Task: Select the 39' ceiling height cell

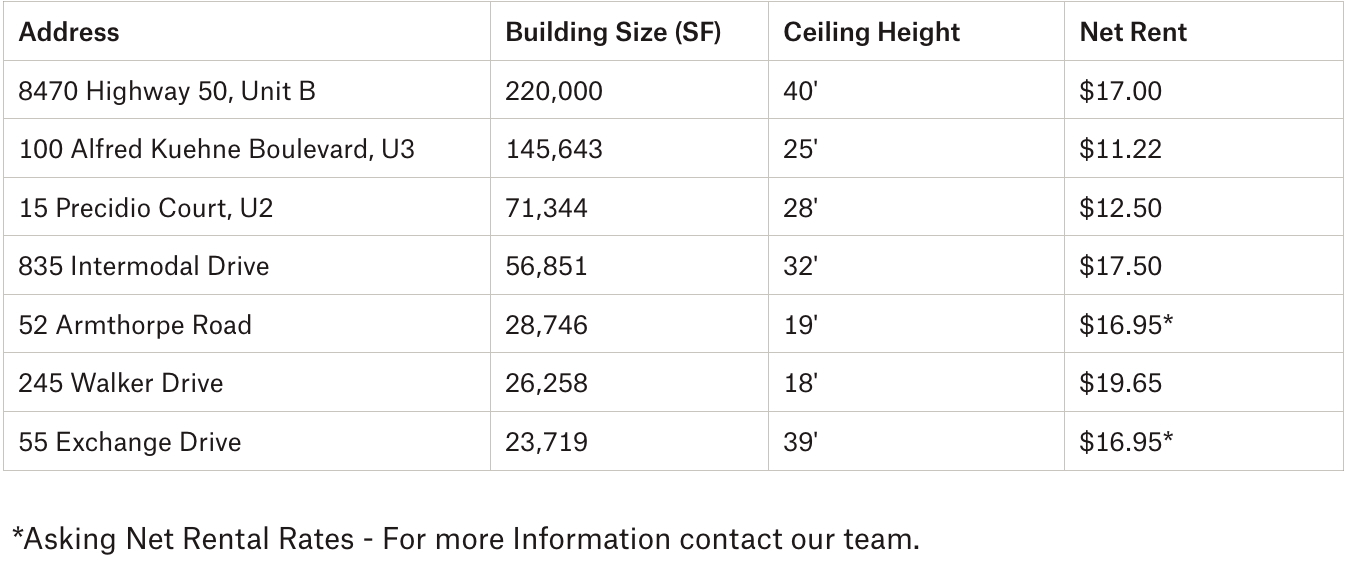Action: (800, 442)
